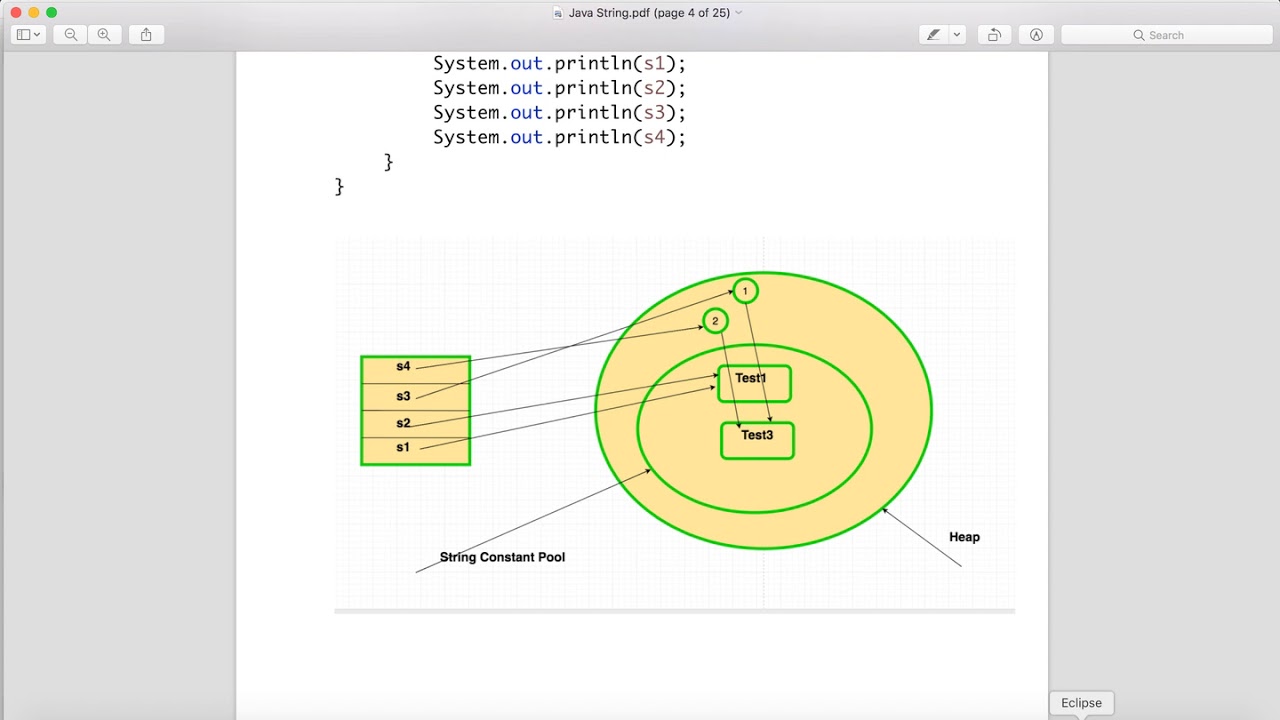Click the 'Test1' box in diagram
This screenshot has width=1280, height=720.
coord(754,384)
